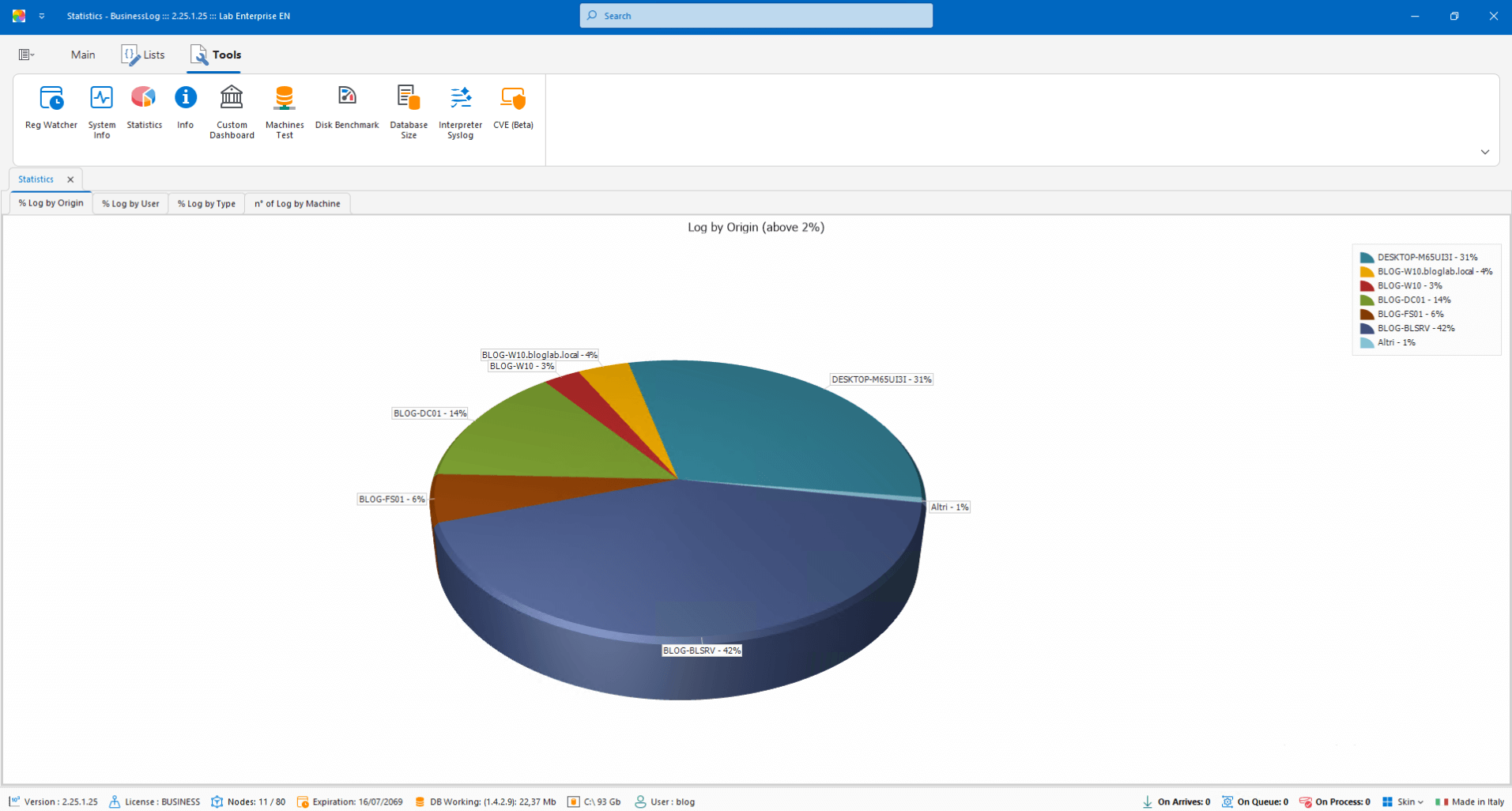Select the % Log by User tab
Viewport: 1512px width, 811px height.
coord(130,204)
